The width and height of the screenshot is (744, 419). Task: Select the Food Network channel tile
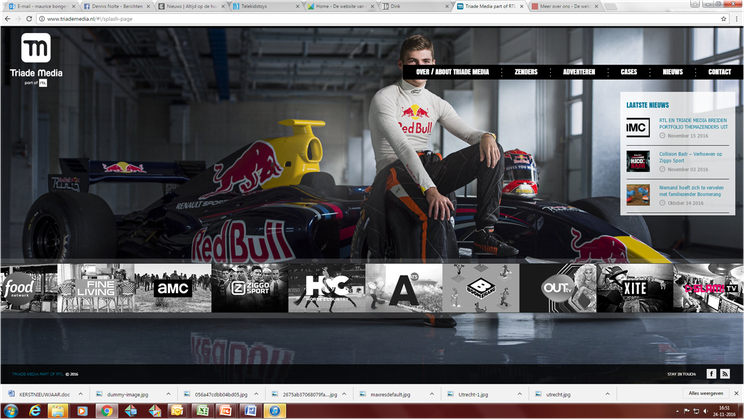28,288
